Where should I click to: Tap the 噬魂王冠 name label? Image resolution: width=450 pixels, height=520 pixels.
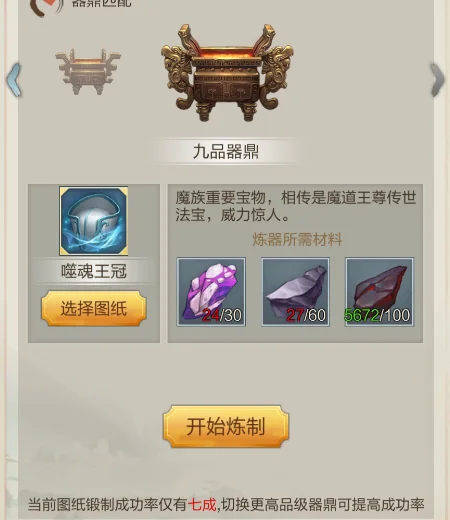pos(94,271)
